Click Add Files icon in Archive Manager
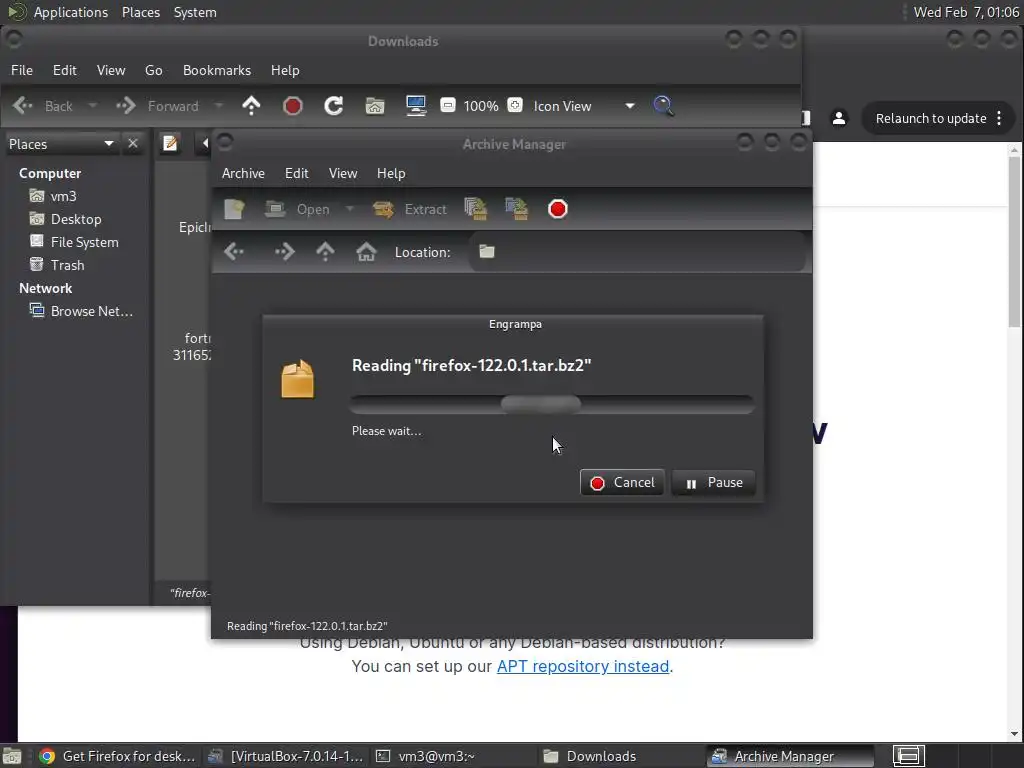The width and height of the screenshot is (1024, 768). tap(475, 209)
